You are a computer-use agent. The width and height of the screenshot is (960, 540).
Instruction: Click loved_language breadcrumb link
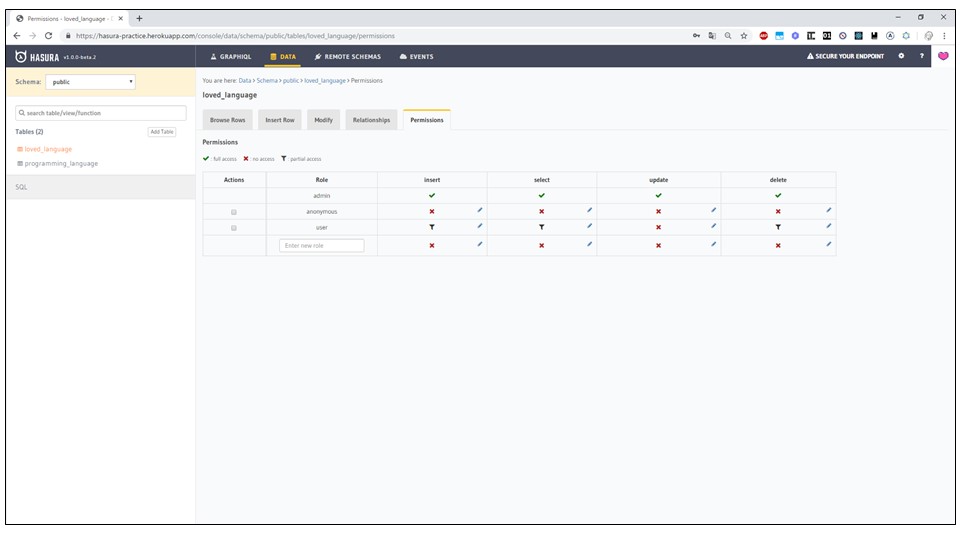click(x=325, y=80)
